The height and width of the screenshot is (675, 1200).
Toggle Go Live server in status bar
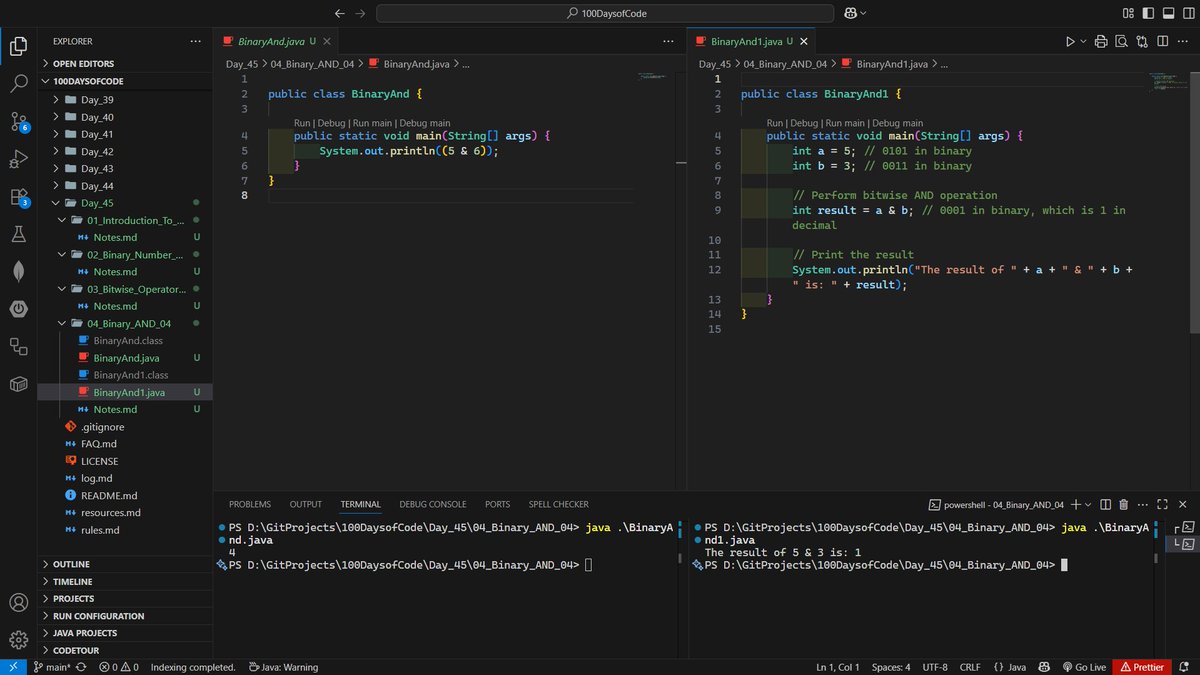[x=1084, y=667]
